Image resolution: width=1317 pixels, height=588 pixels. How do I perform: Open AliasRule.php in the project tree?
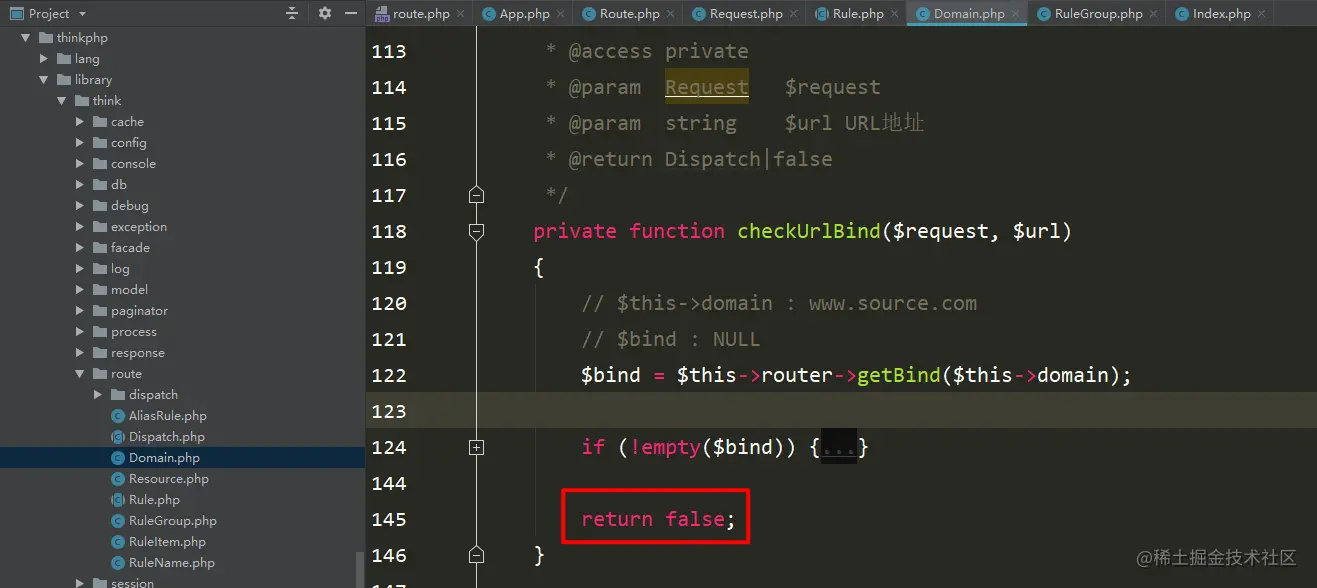coord(167,416)
